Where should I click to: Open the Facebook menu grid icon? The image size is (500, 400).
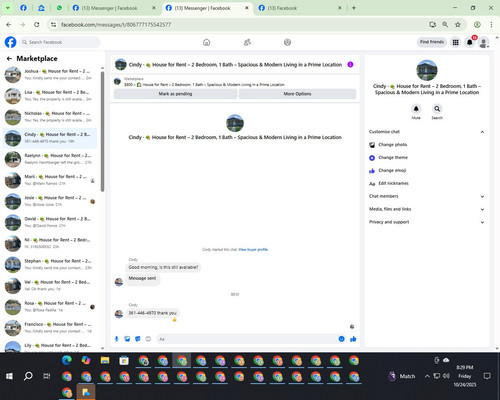(455, 42)
